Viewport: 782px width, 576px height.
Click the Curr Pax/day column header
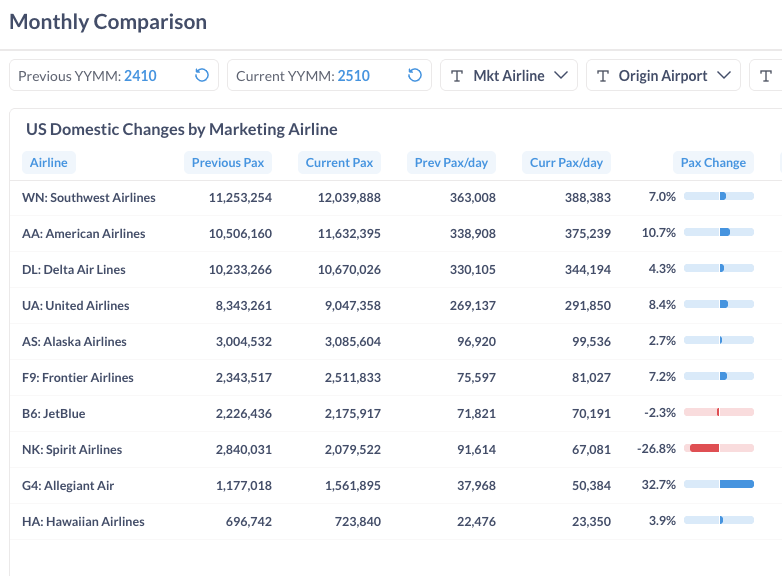click(x=567, y=163)
